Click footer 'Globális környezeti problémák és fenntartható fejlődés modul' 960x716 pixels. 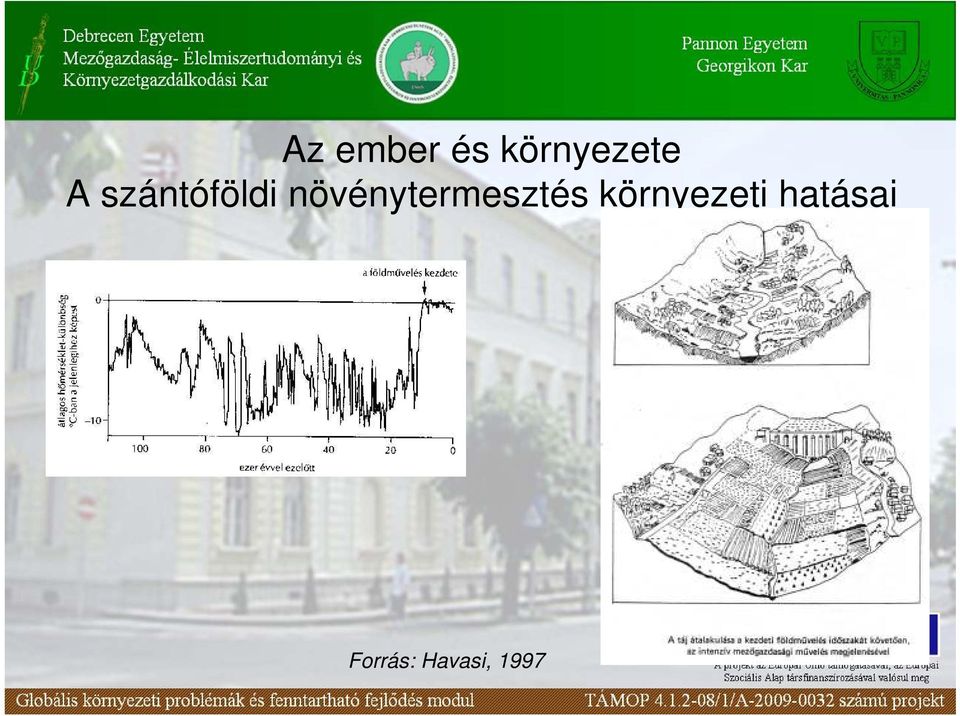(x=245, y=700)
